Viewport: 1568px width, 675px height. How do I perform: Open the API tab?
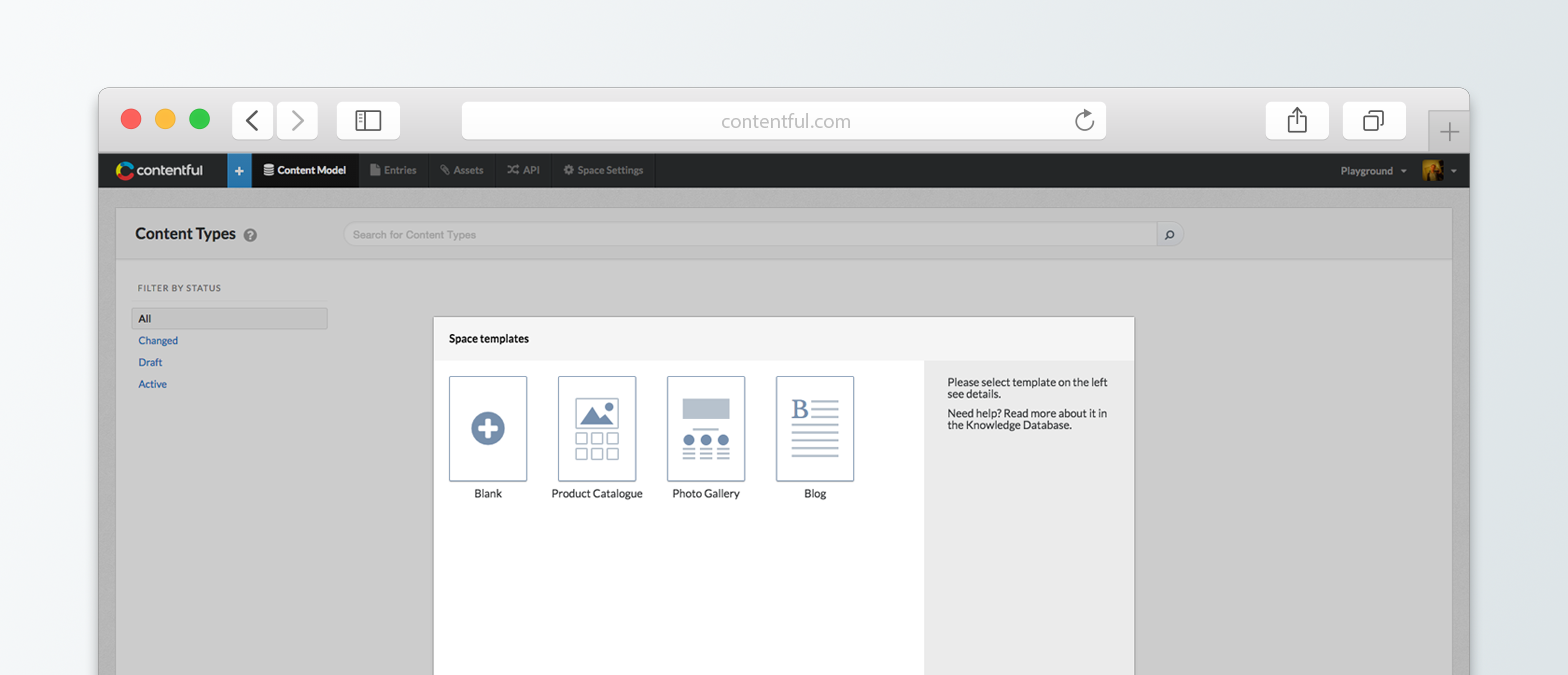pos(523,171)
